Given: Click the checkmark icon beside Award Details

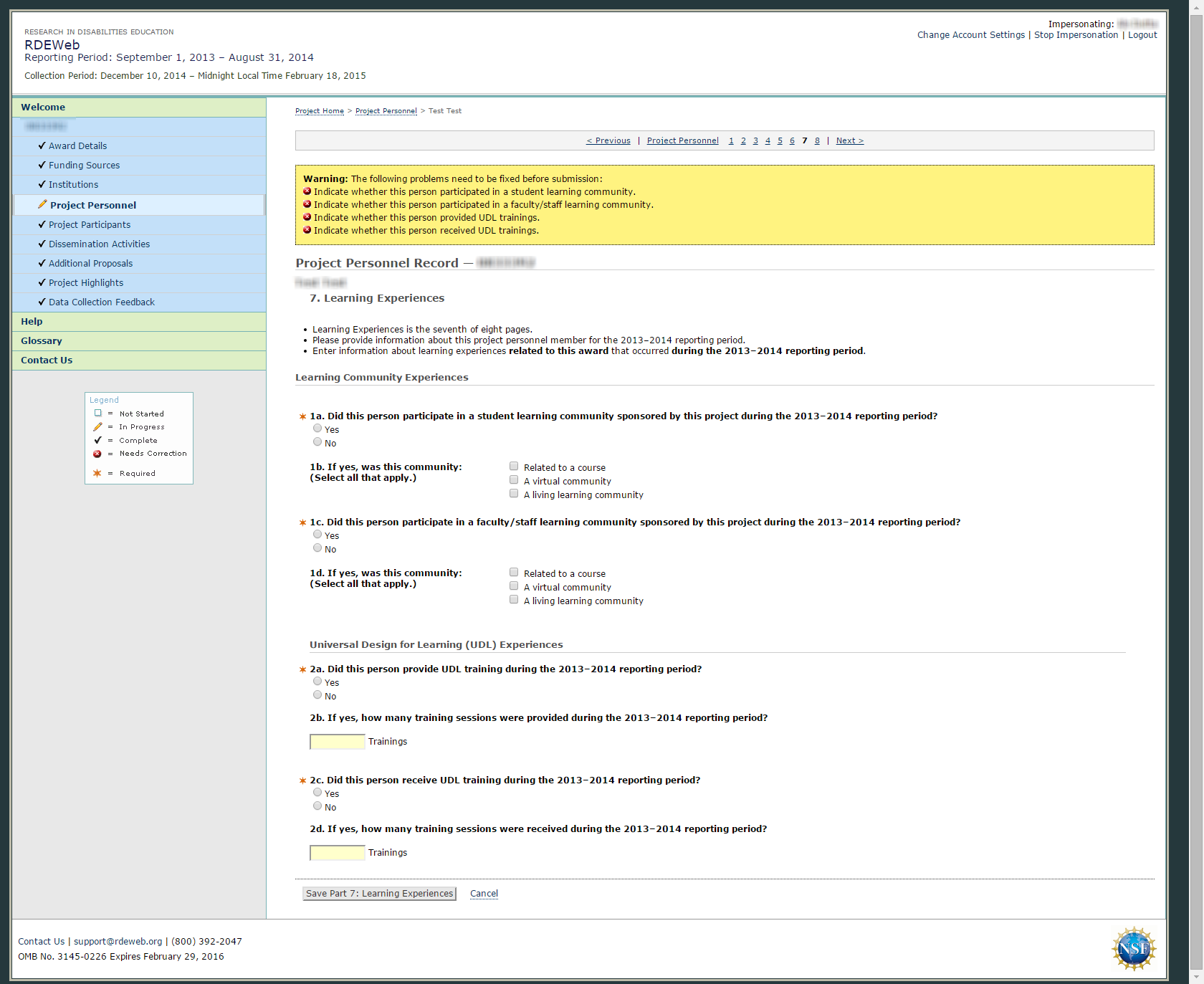Looking at the screenshot, I should (42, 145).
